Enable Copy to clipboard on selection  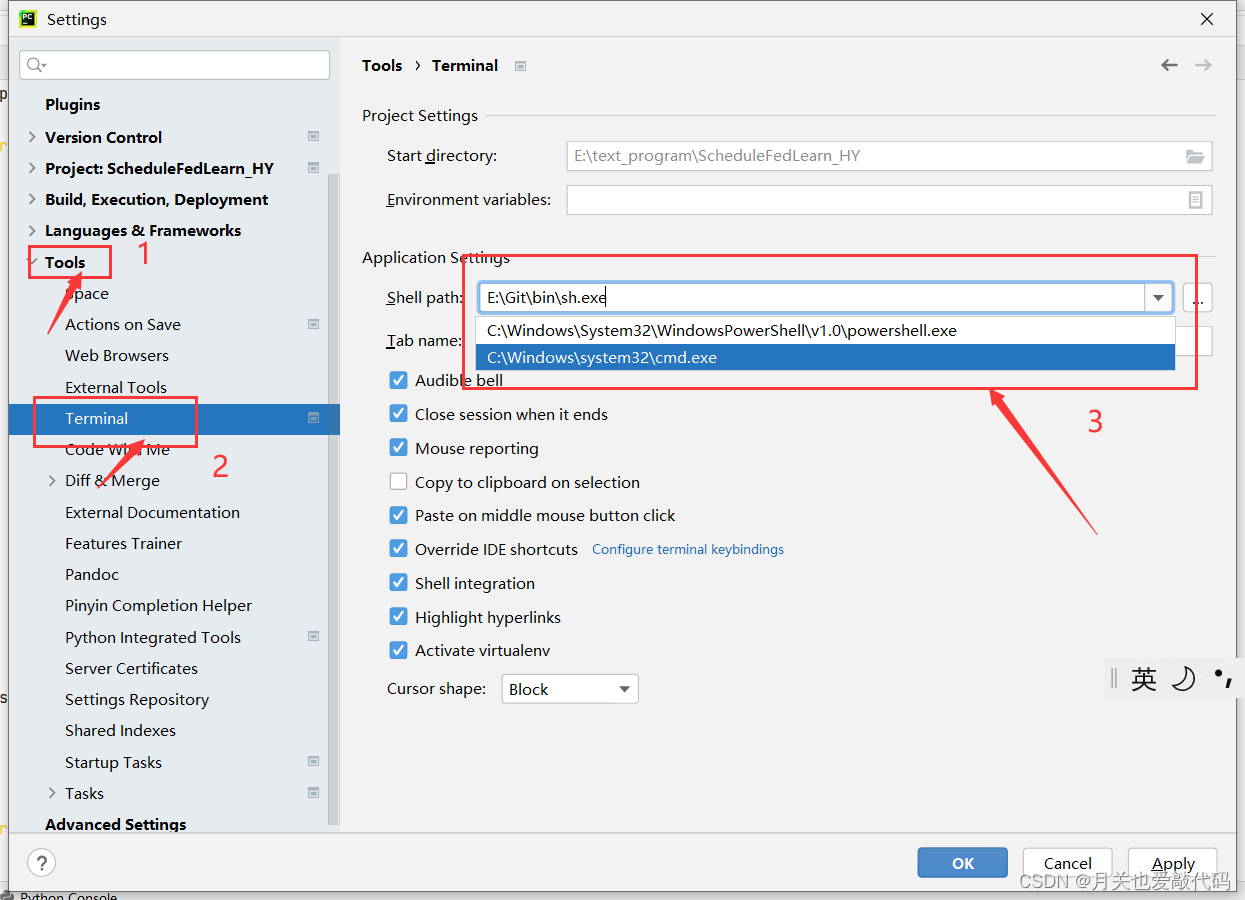pyautogui.click(x=398, y=482)
